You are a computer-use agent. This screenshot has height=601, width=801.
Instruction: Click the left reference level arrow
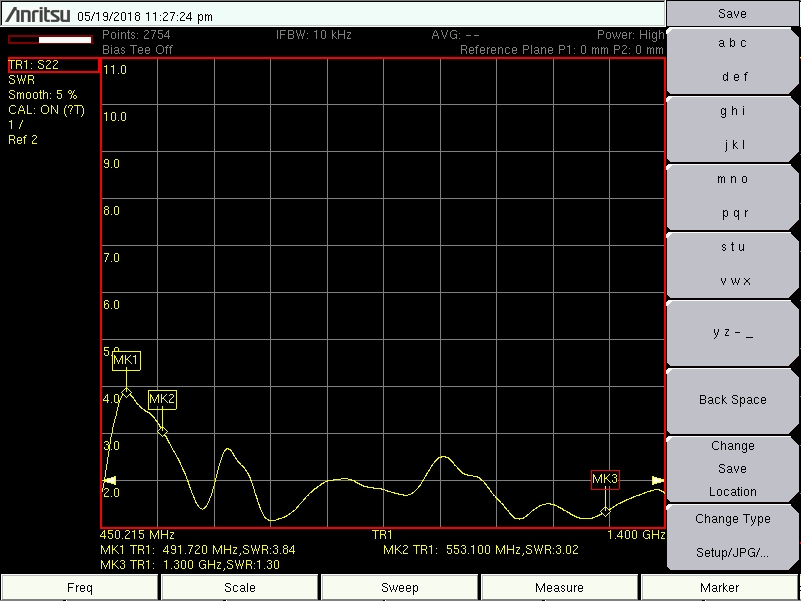coord(109,481)
